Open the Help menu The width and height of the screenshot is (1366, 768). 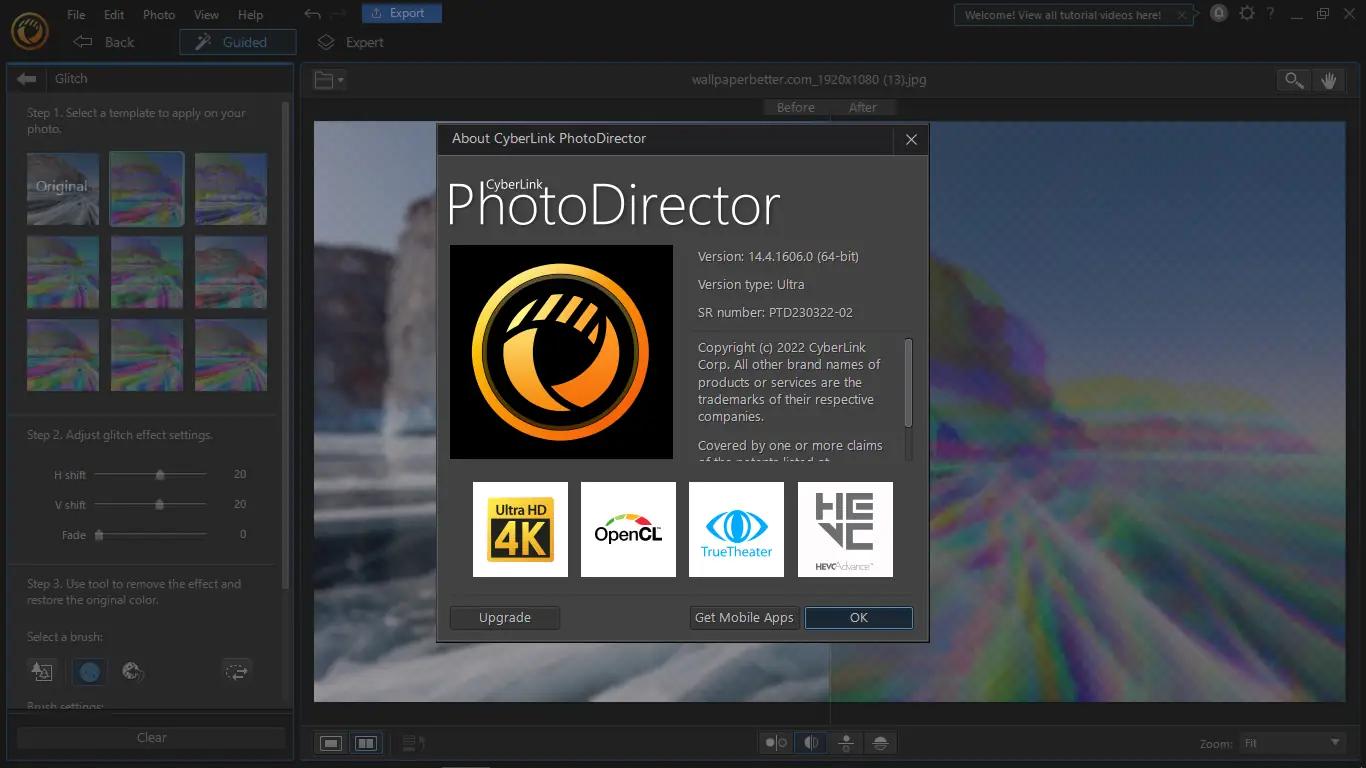coord(250,15)
